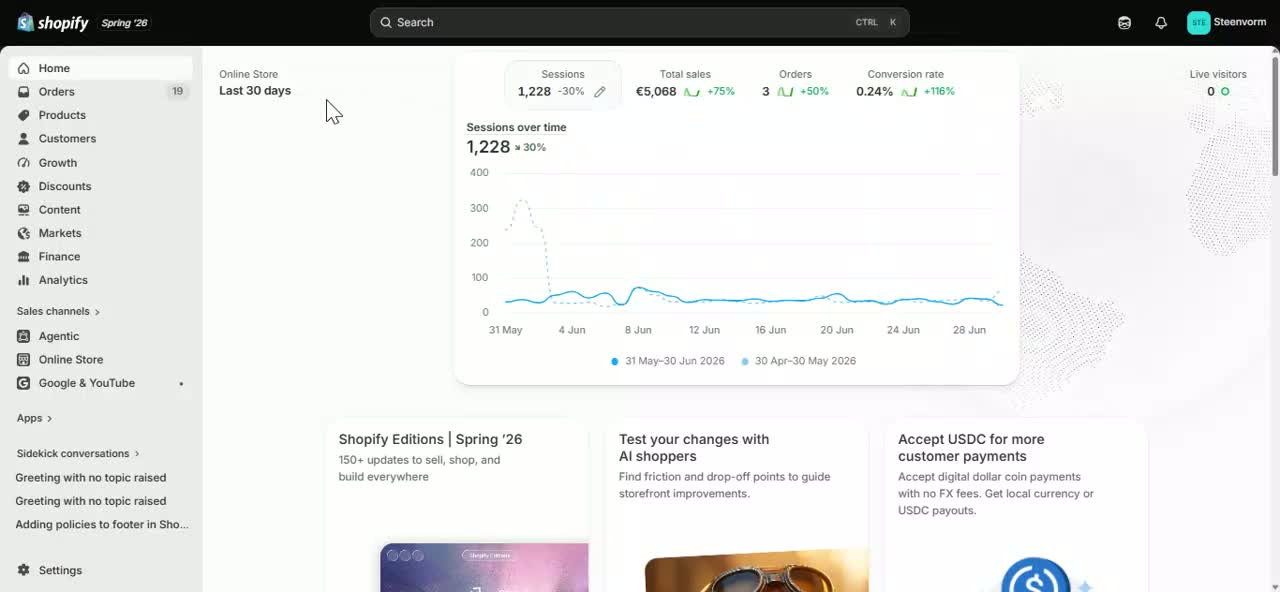This screenshot has height=592, width=1280.
Task: Click the Conversion rate sparkline icon
Action: point(909,92)
